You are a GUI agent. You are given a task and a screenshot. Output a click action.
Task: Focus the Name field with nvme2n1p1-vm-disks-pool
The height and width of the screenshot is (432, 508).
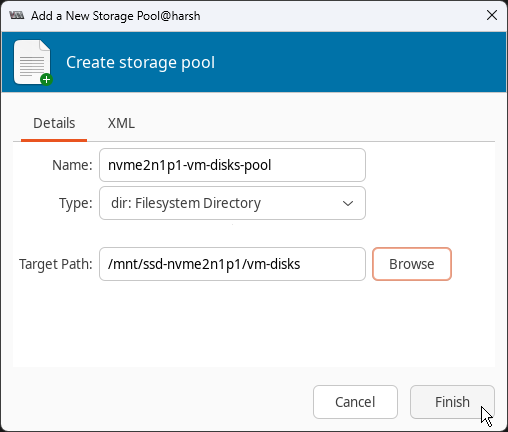(x=232, y=165)
